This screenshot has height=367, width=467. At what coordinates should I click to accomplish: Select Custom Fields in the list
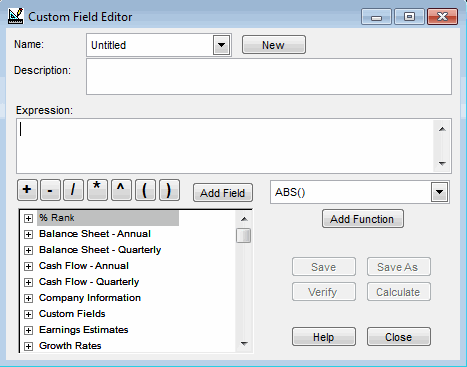(x=72, y=314)
